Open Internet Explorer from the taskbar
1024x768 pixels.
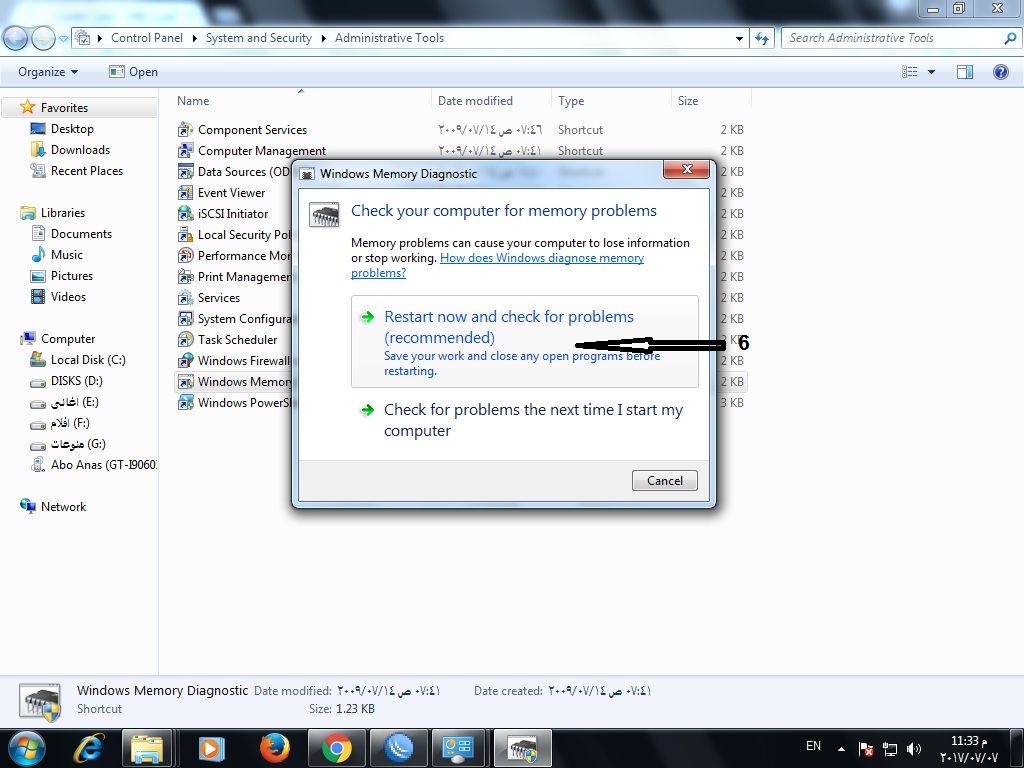click(x=89, y=748)
